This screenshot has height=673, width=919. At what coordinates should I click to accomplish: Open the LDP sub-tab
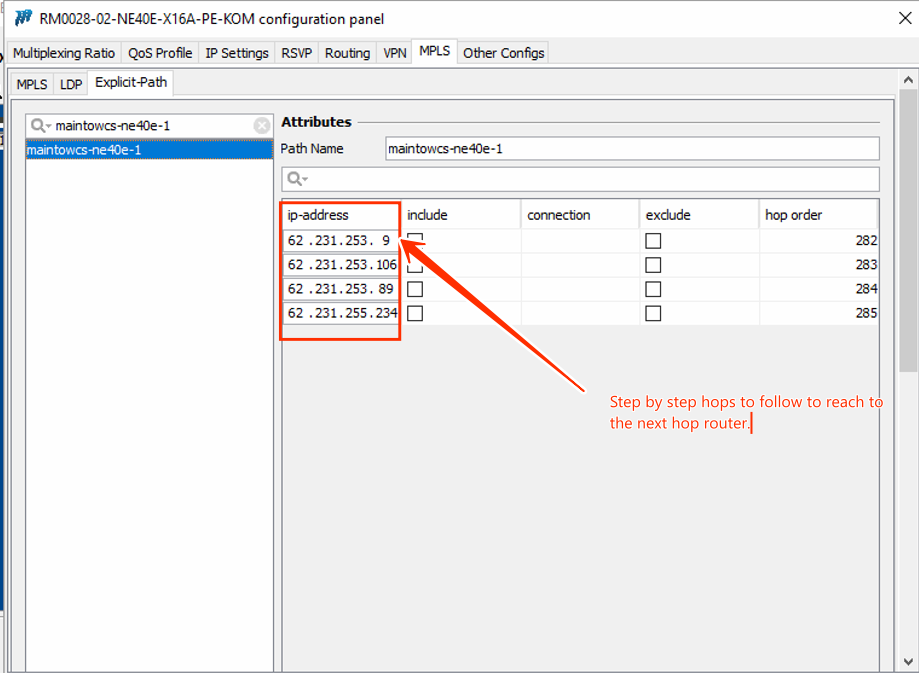pos(71,85)
